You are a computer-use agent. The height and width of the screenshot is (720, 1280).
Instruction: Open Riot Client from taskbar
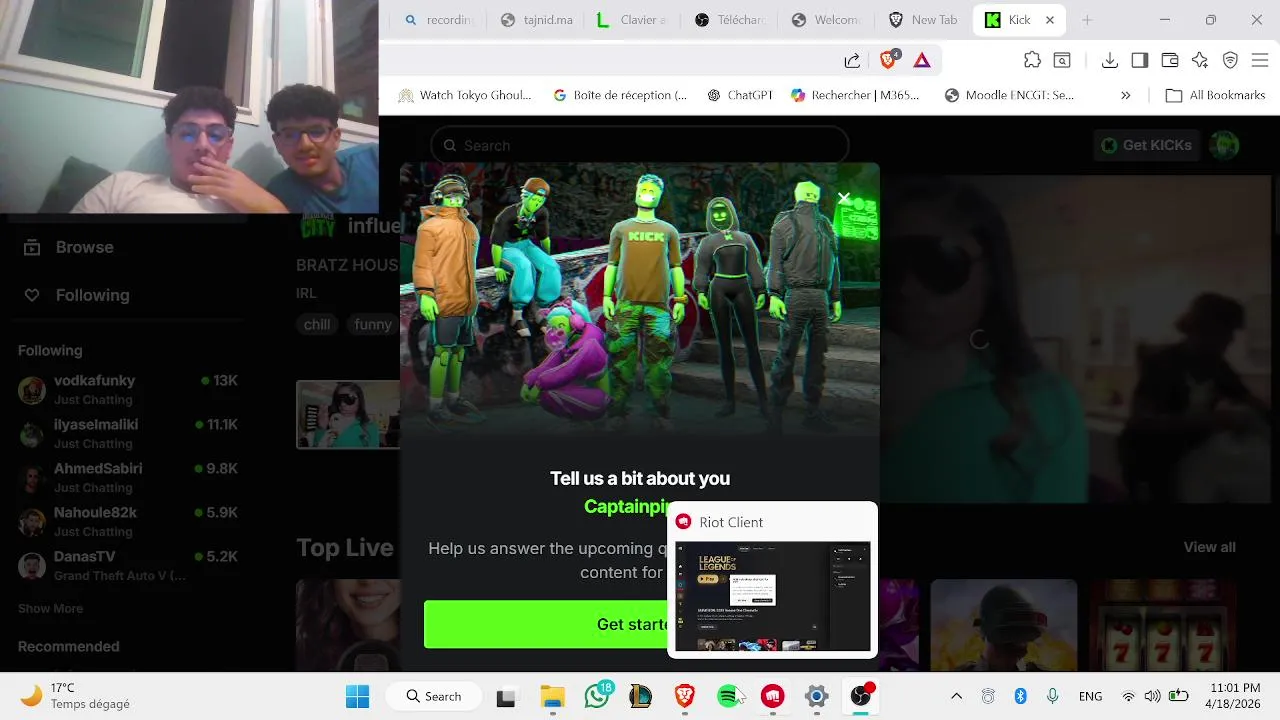click(772, 696)
